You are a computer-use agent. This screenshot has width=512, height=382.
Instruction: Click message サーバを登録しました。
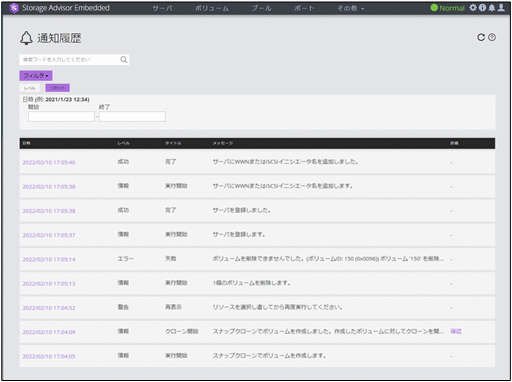(242, 210)
